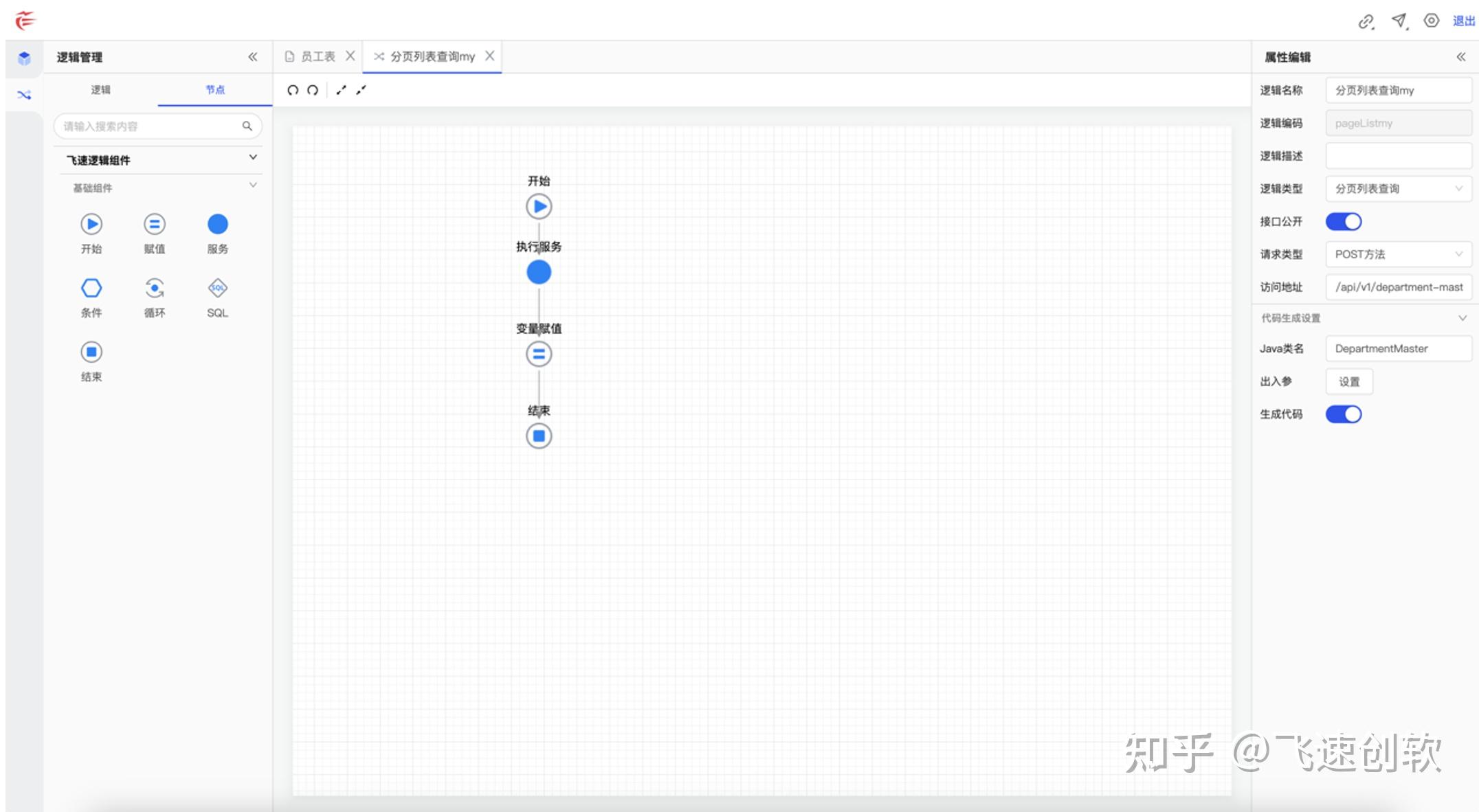The image size is (1479, 812).
Task: Collapse the 飞速逻辑组件 group
Action: click(x=253, y=158)
